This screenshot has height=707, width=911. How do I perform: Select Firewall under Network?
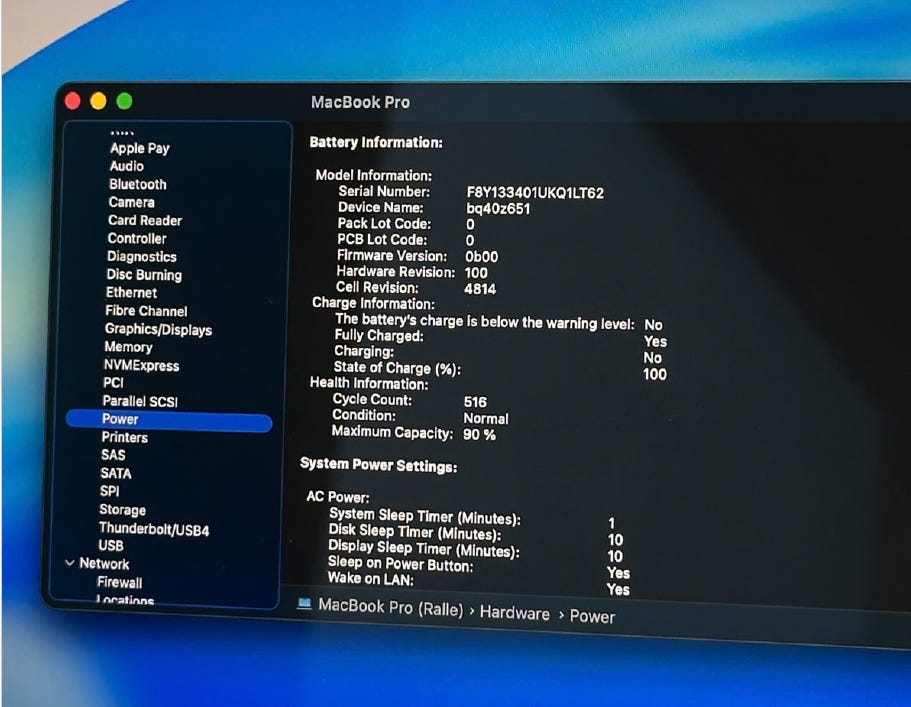pyautogui.click(x=120, y=582)
